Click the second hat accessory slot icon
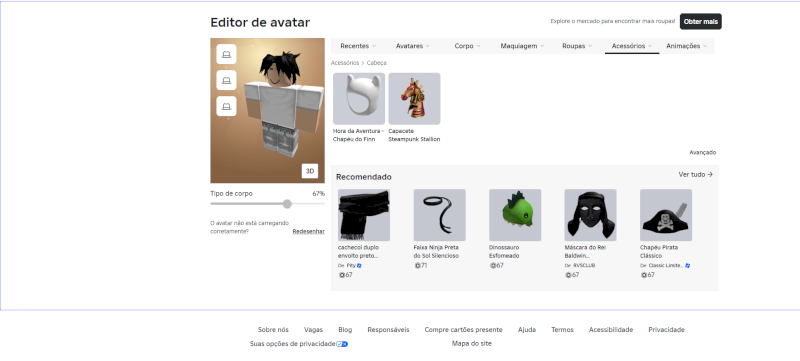 coord(226,80)
